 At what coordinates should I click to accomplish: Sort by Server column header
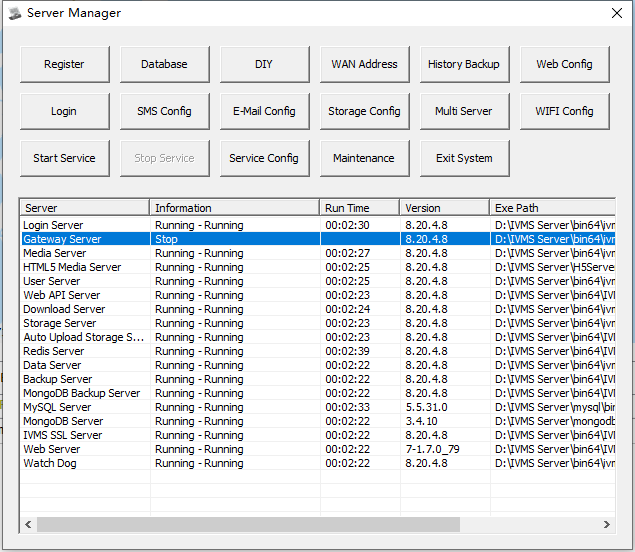click(x=85, y=208)
